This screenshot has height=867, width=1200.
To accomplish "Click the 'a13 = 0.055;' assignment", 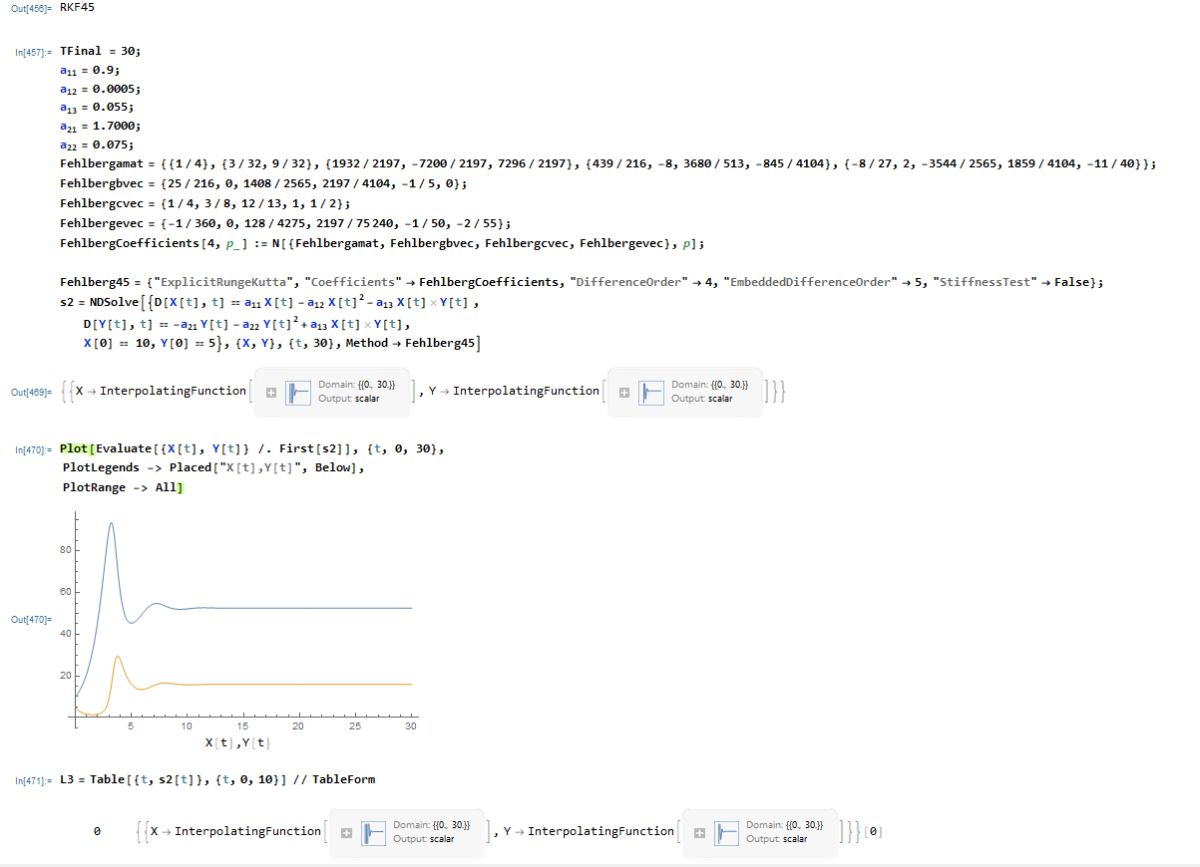I will click(x=96, y=106).
